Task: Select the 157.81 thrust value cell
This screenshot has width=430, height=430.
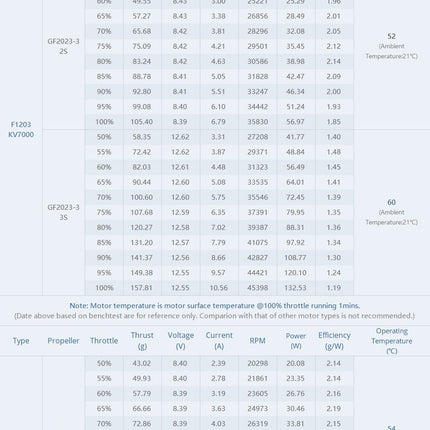Action: pos(142,288)
